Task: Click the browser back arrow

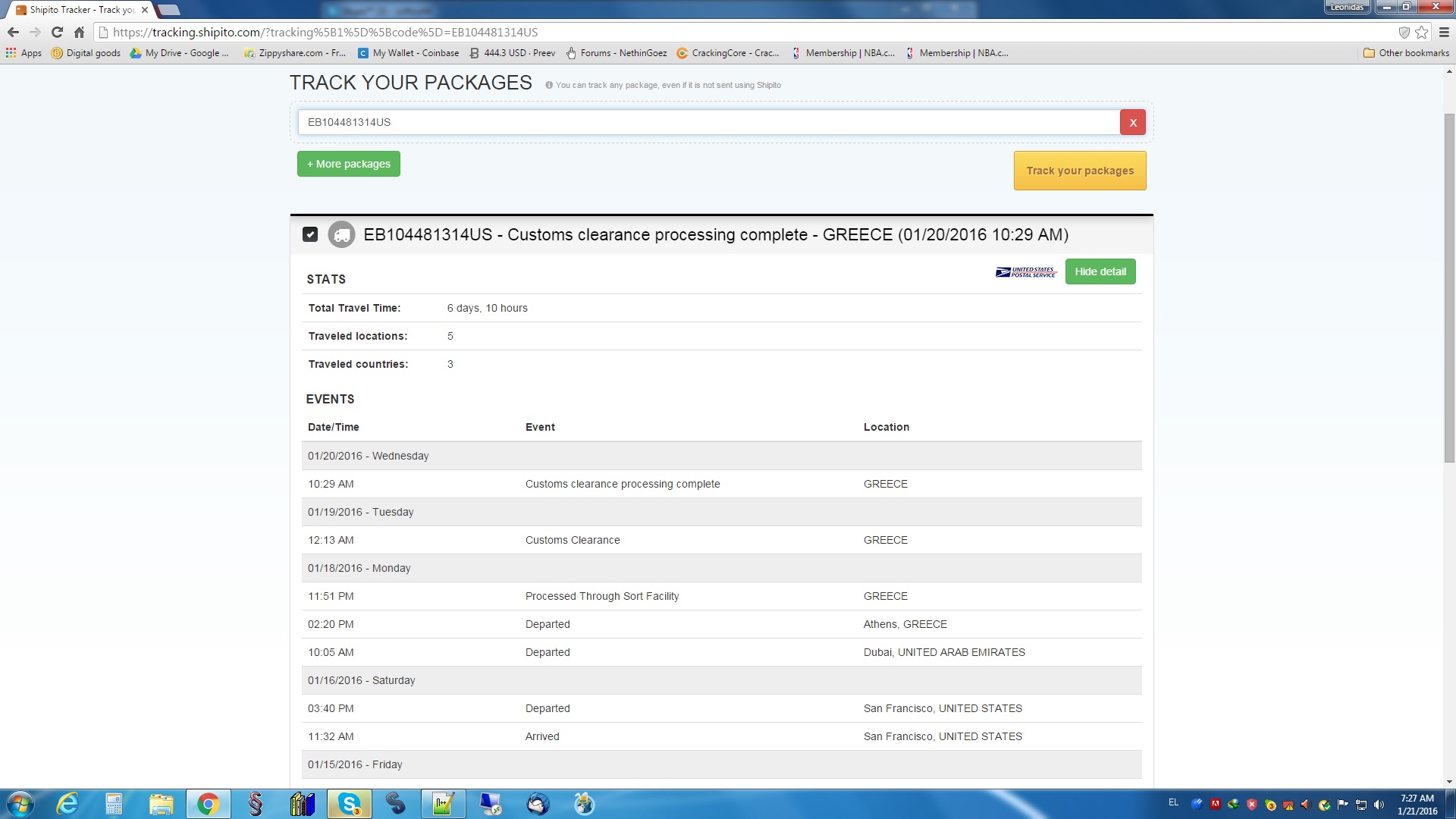Action: pos(13,32)
